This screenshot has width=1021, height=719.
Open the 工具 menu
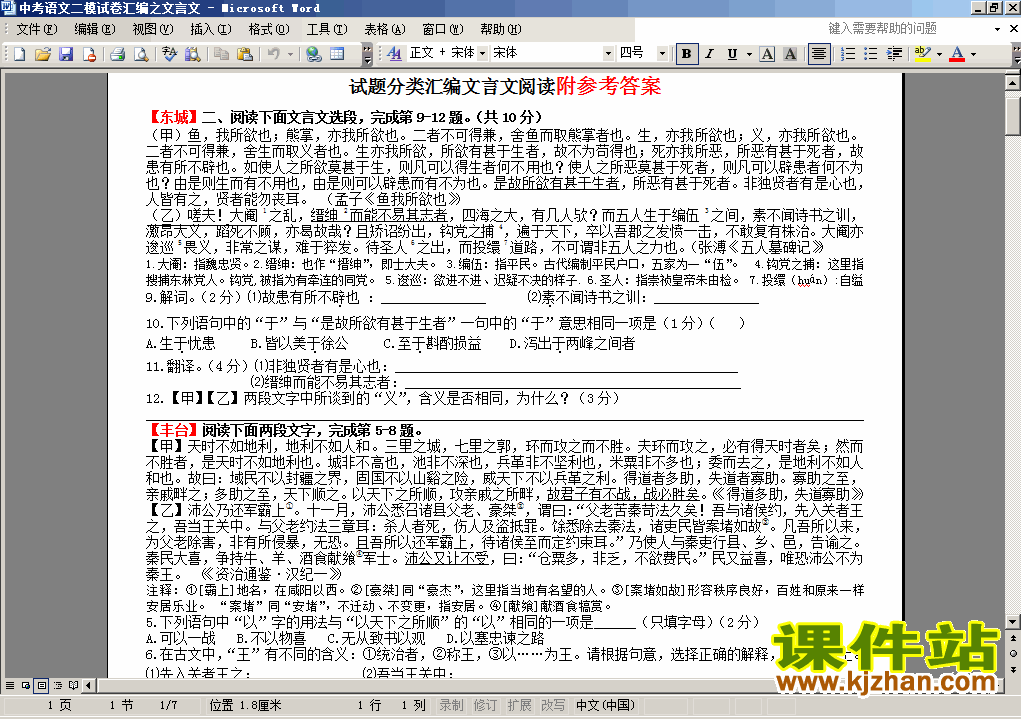[327, 29]
